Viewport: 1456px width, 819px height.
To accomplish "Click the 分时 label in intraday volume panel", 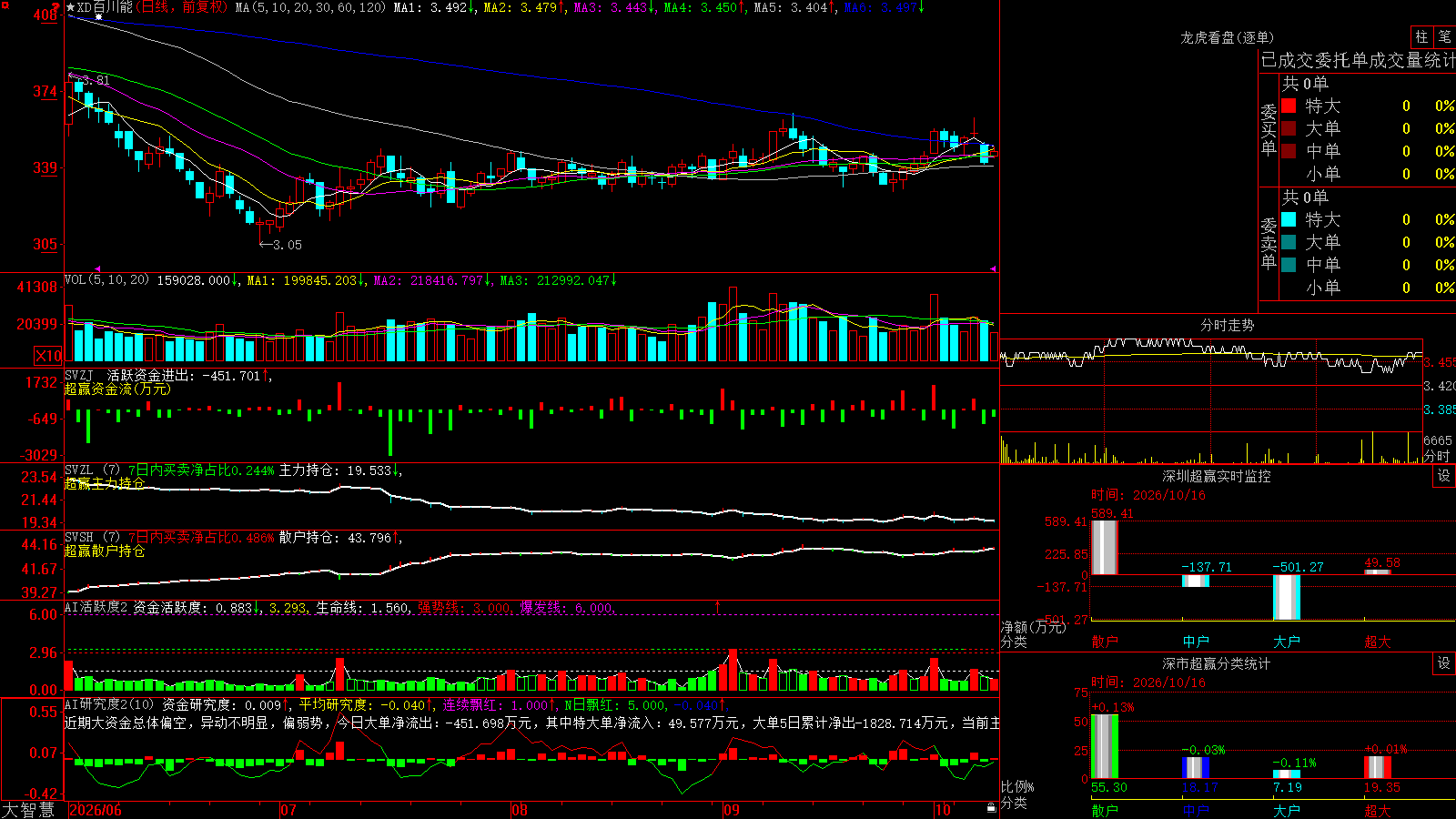I will [x=1437, y=456].
